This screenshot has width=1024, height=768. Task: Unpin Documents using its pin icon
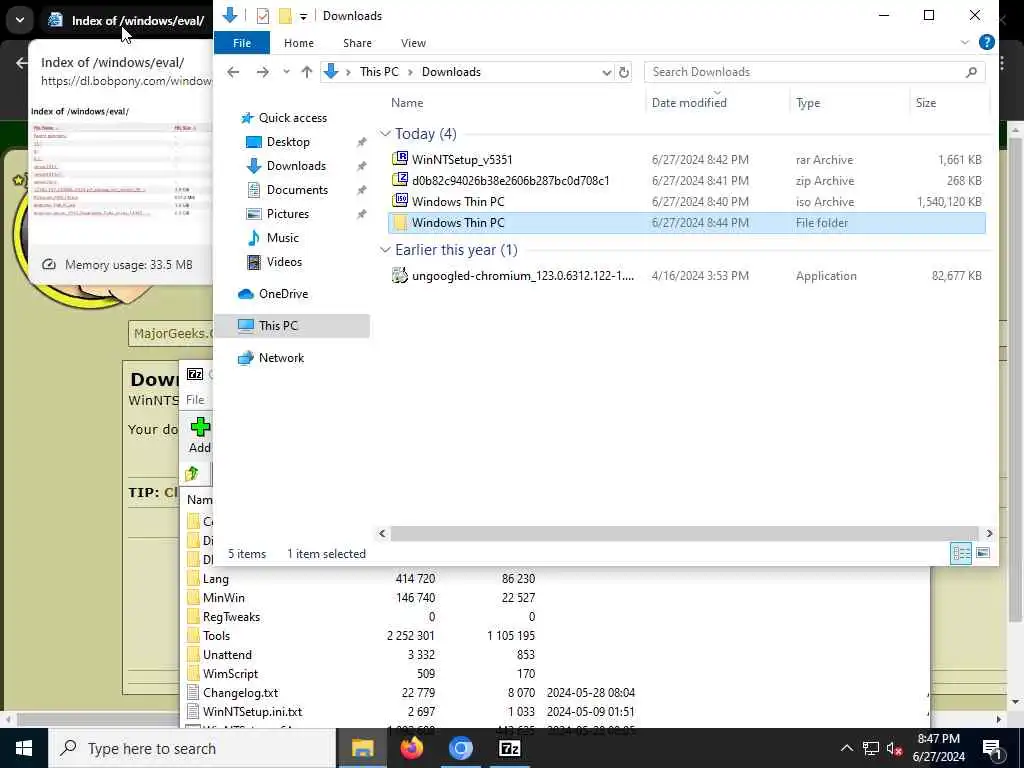pos(361,190)
